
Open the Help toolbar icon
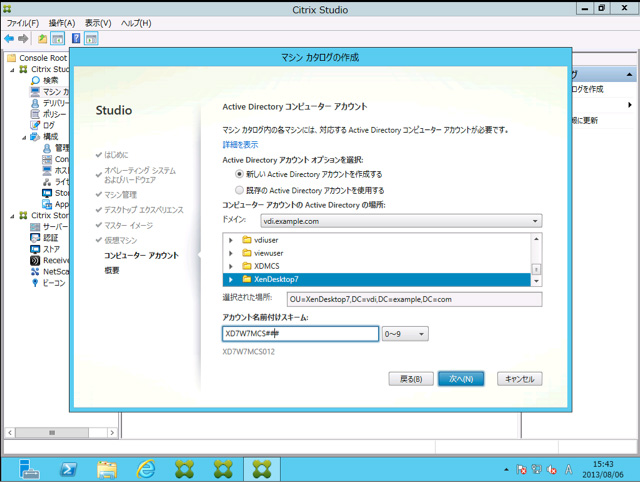[76, 38]
